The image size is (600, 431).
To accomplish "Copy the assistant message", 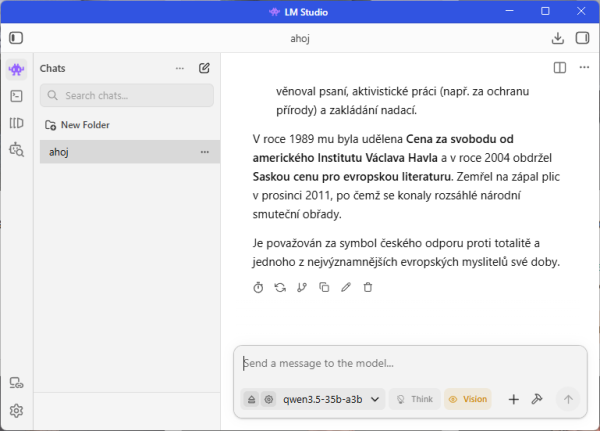I will (x=324, y=288).
